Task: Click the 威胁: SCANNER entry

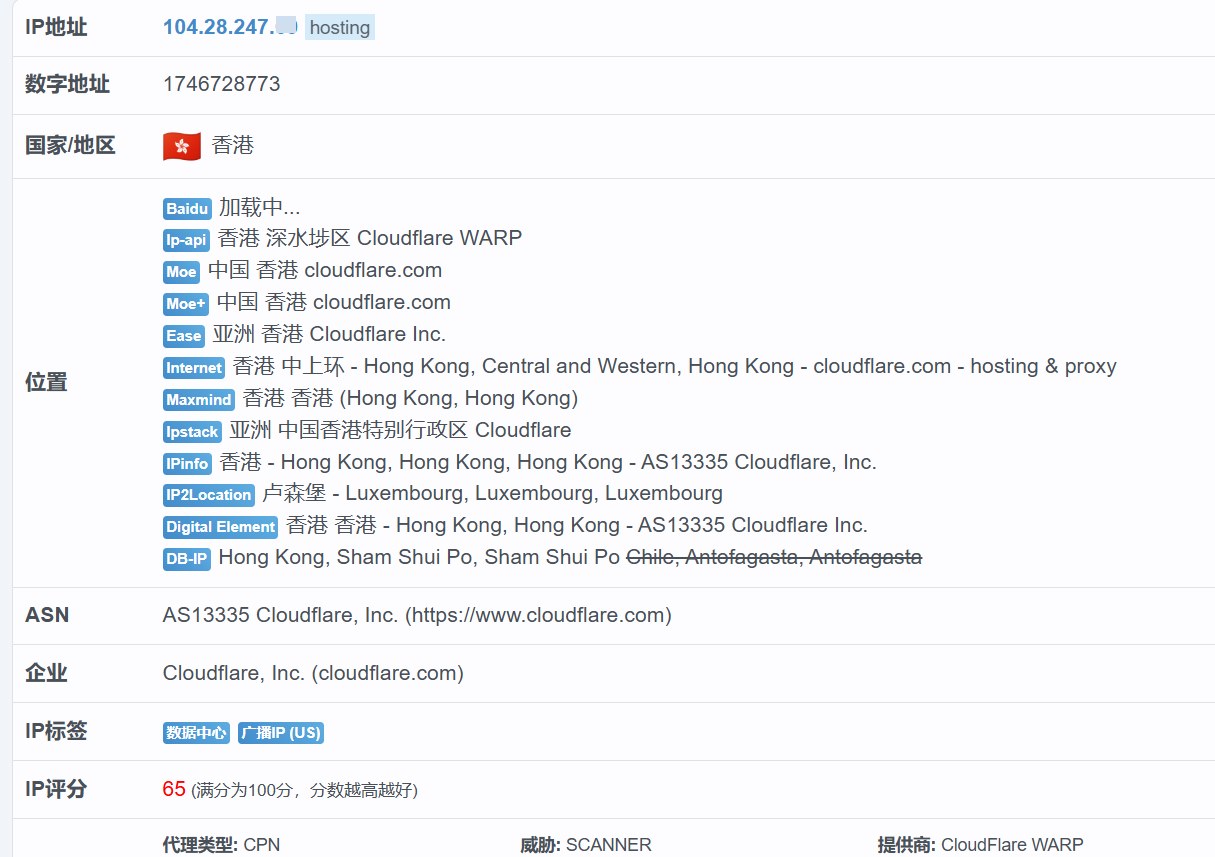Action: (586, 845)
